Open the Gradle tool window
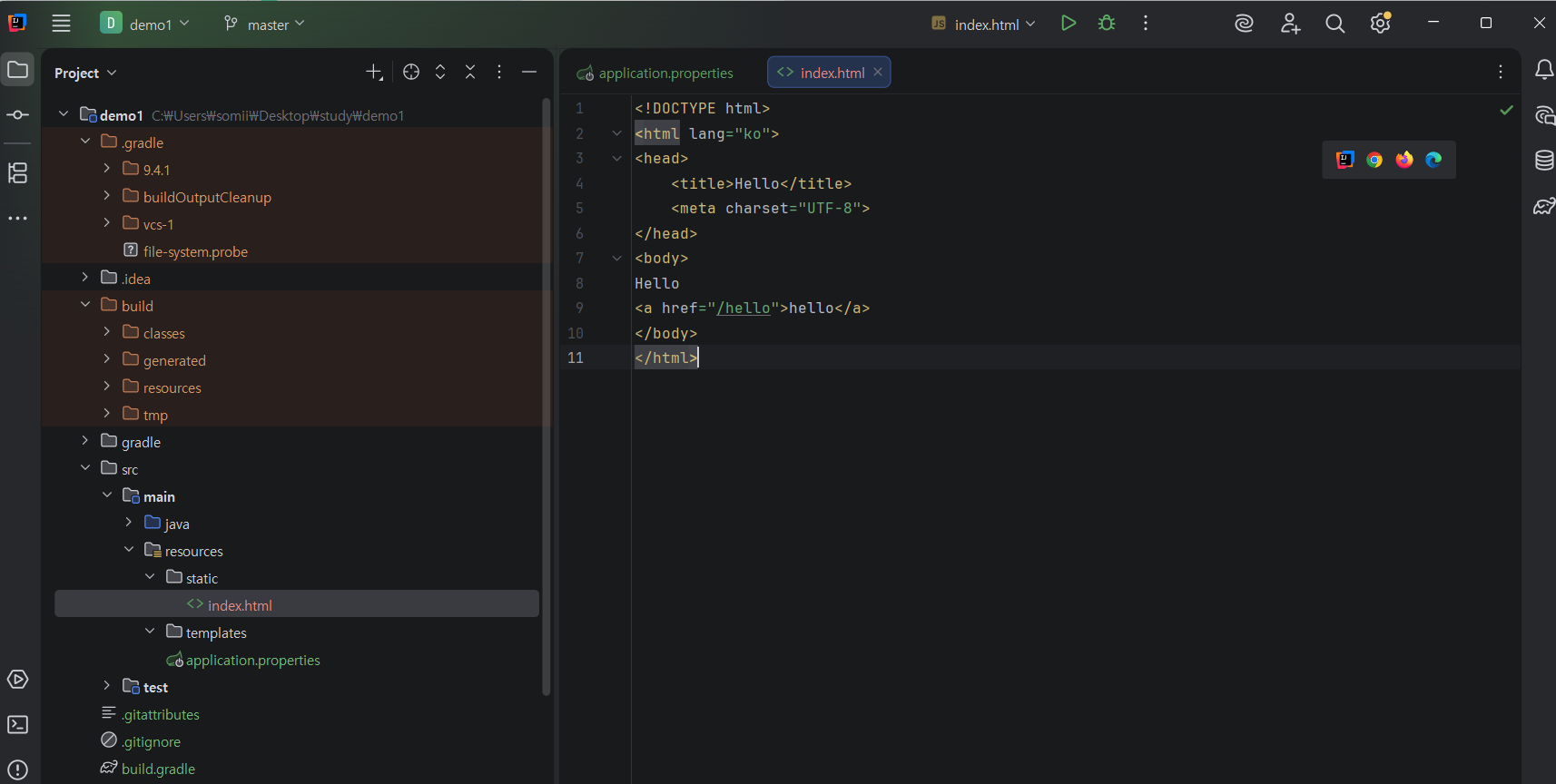The image size is (1556, 784). point(1543,207)
